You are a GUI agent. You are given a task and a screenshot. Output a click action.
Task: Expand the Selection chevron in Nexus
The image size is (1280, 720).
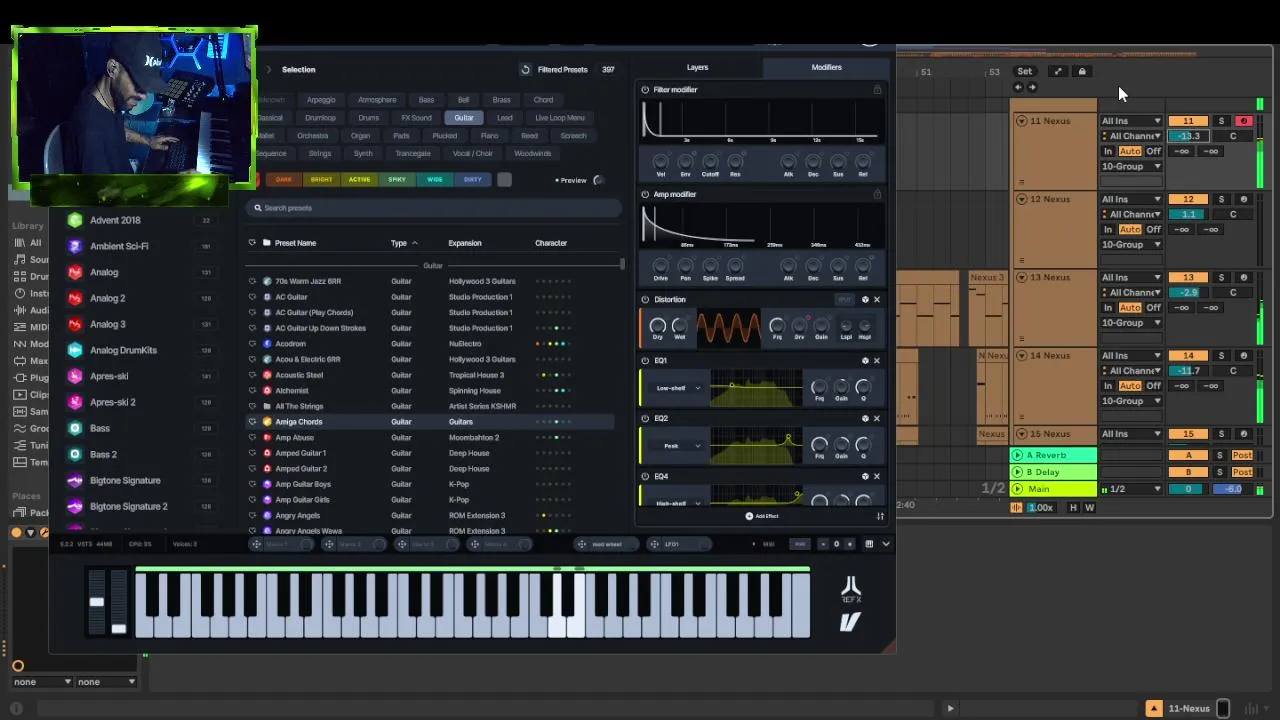pos(268,70)
